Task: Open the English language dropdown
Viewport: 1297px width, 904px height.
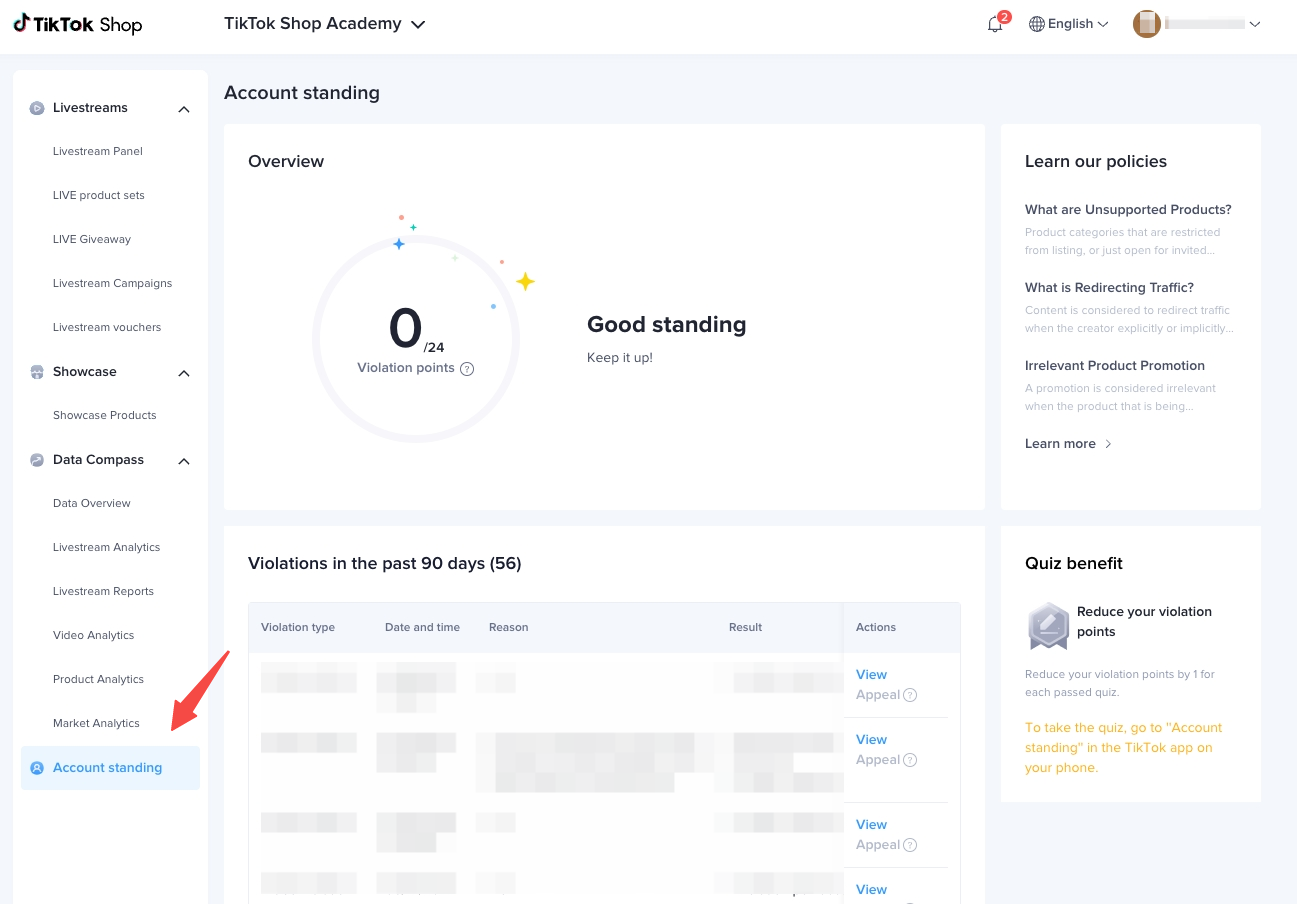Action: point(1069,24)
